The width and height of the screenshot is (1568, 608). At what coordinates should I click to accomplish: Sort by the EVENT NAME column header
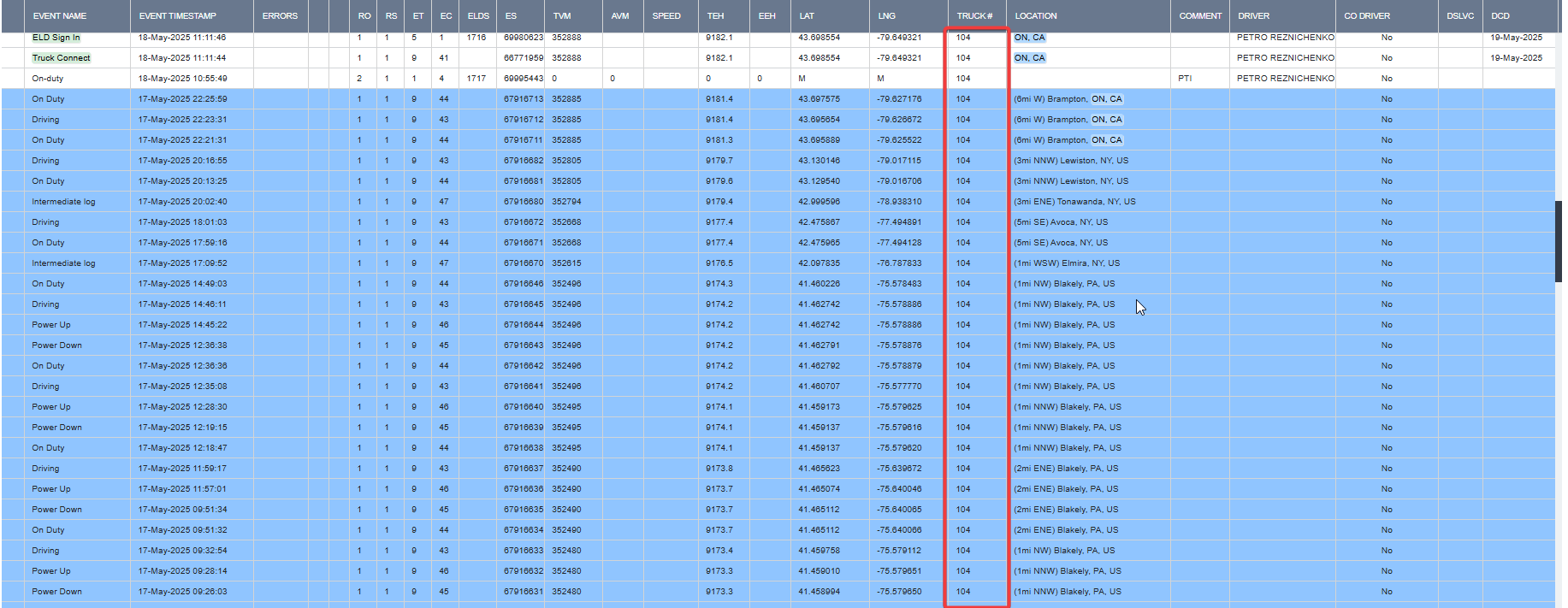click(60, 16)
